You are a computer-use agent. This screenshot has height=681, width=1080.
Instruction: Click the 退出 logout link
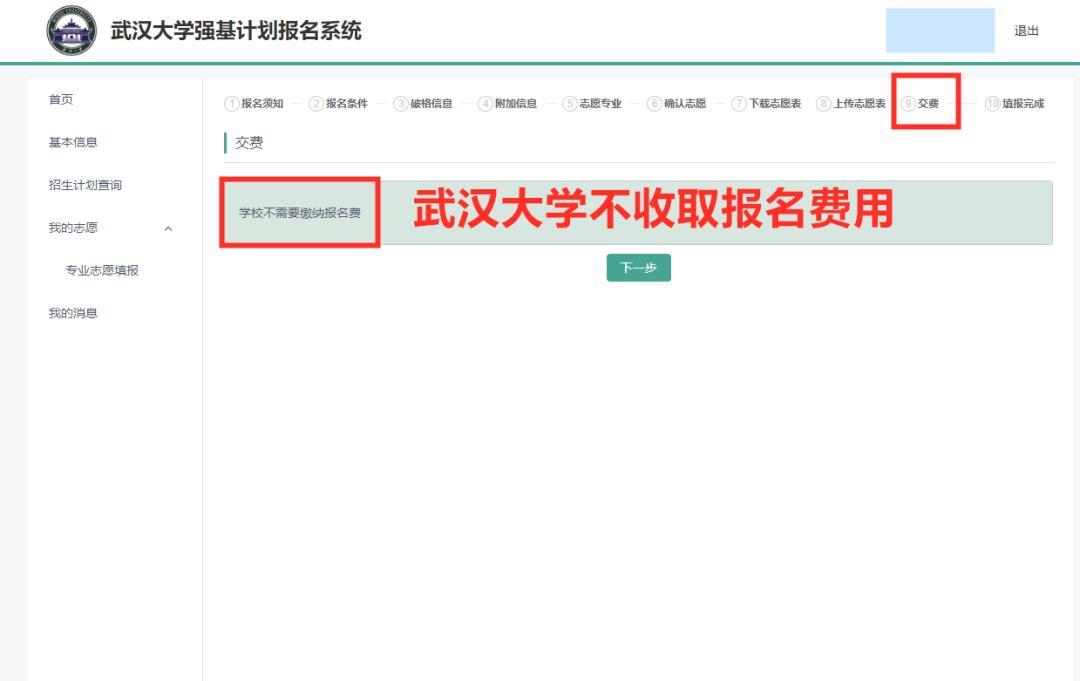tap(1026, 31)
